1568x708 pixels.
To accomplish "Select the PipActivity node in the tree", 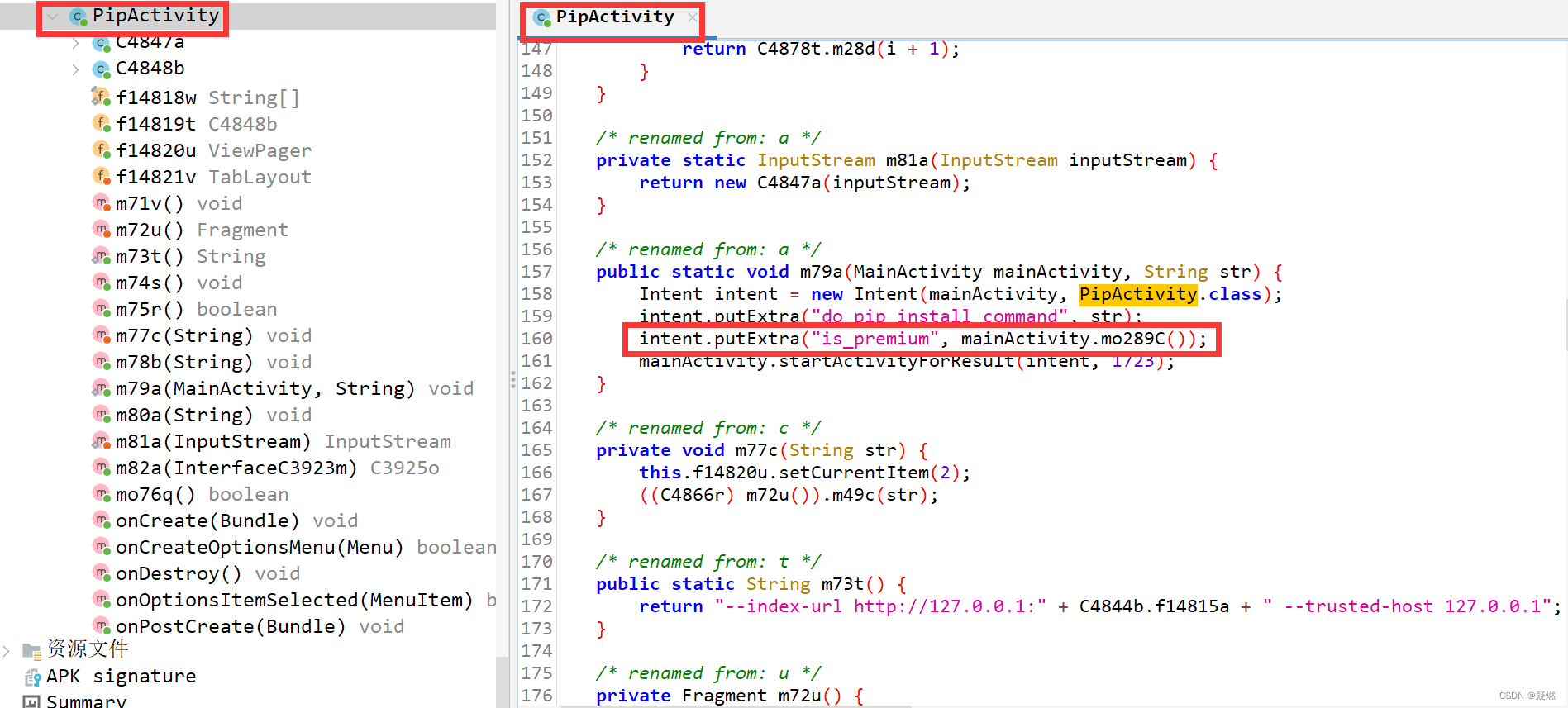I will point(155,16).
